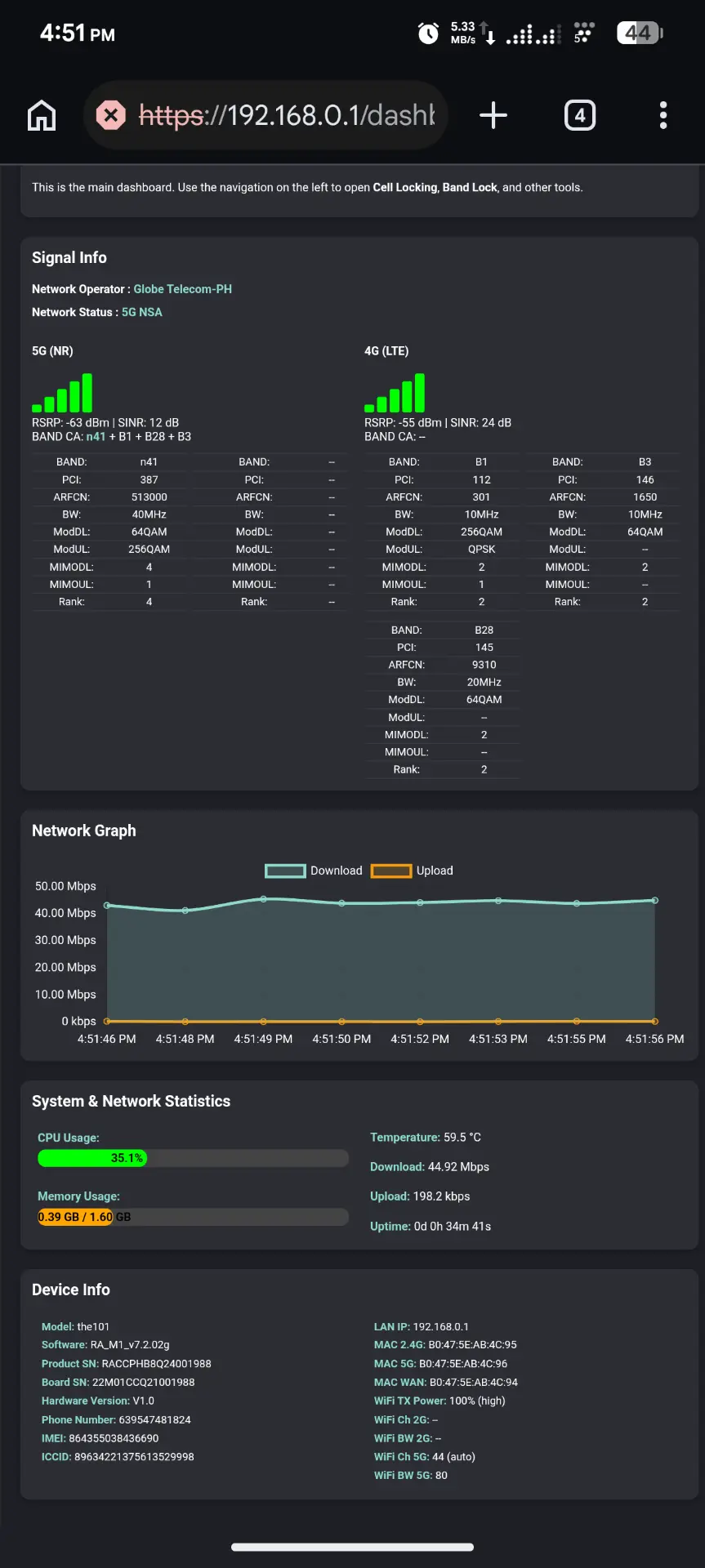705x1568 pixels.
Task: Tap the battery indicator showing 44
Action: pyautogui.click(x=640, y=33)
